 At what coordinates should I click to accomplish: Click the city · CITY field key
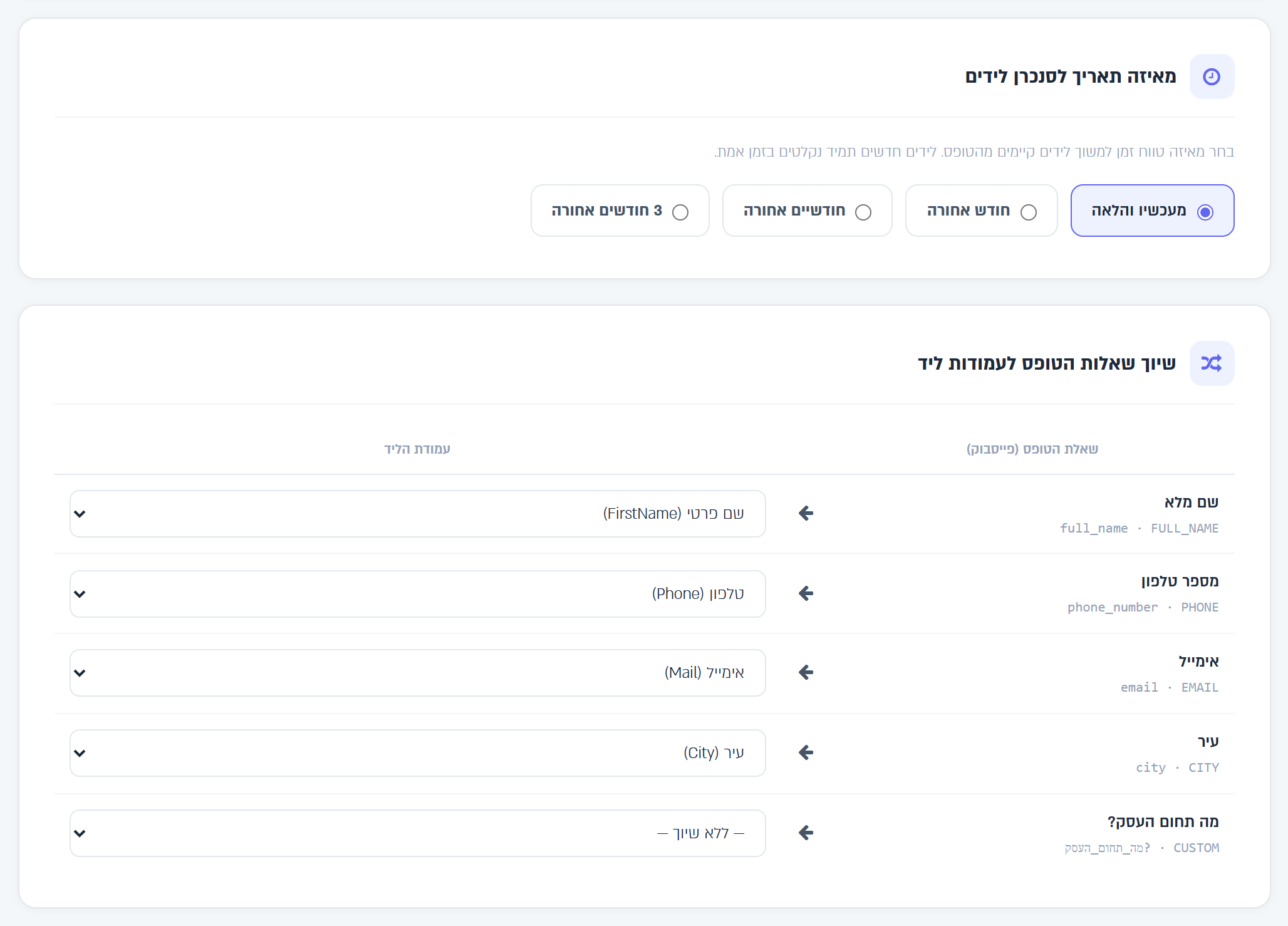point(1177,767)
